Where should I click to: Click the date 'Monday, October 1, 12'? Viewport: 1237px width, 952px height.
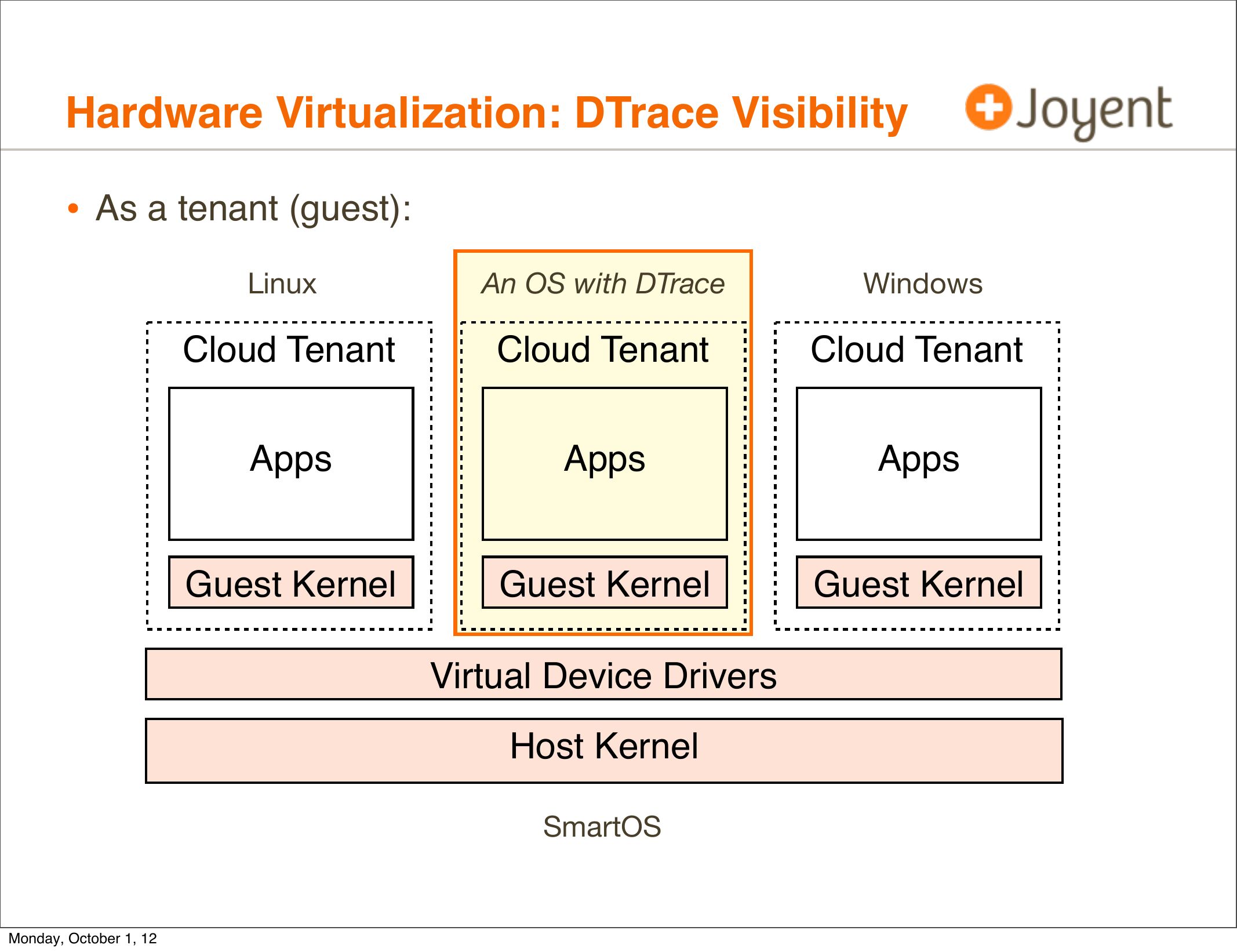click(82, 939)
